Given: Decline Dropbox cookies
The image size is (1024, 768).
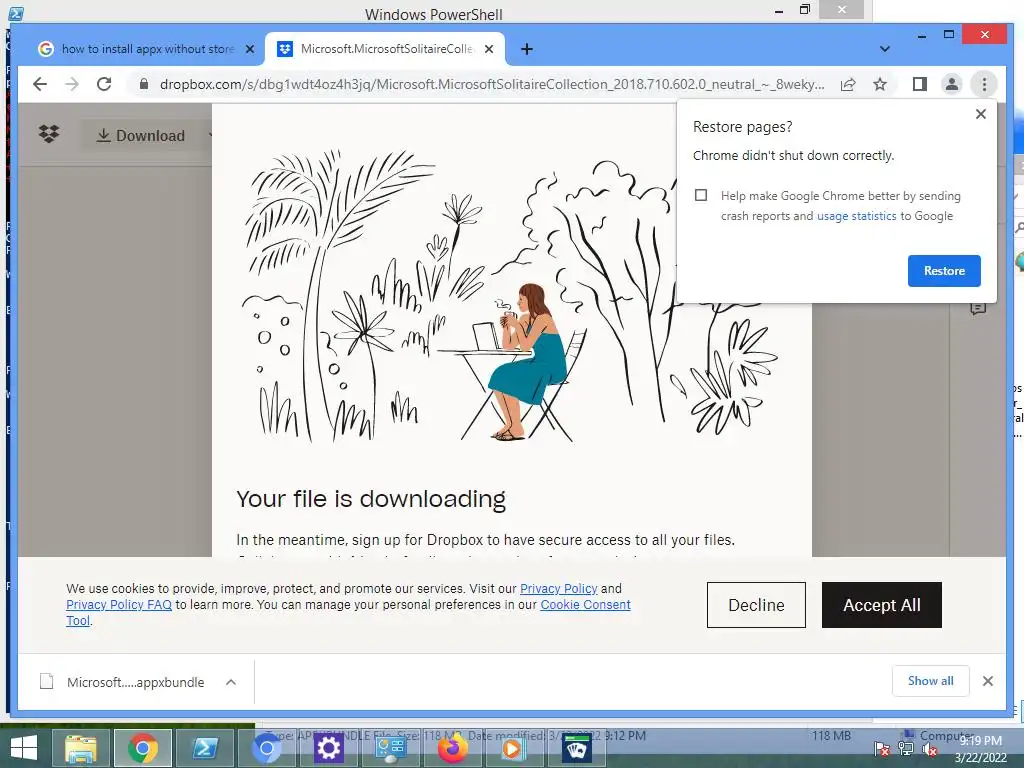Looking at the screenshot, I should tap(756, 605).
